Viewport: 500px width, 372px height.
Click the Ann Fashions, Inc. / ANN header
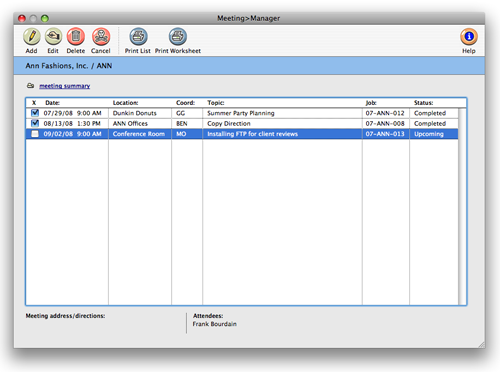click(69, 66)
